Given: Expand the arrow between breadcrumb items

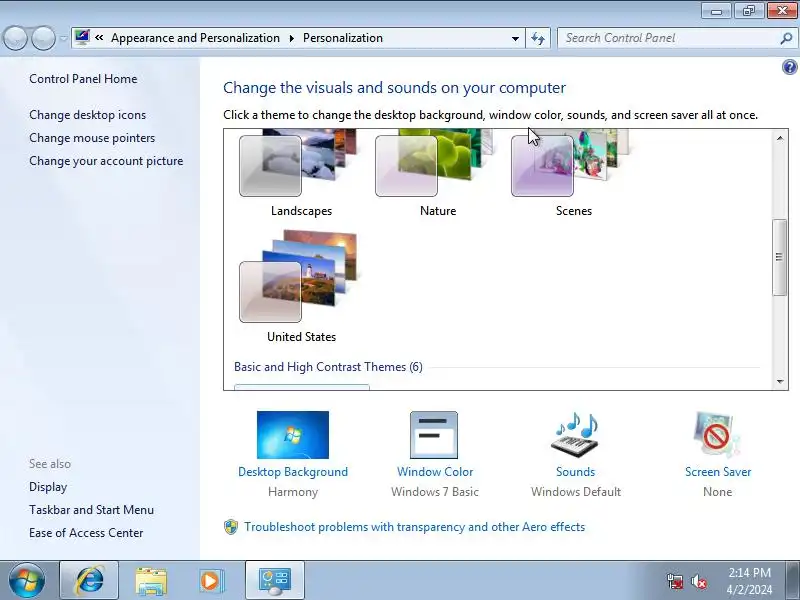Looking at the screenshot, I should coord(291,38).
